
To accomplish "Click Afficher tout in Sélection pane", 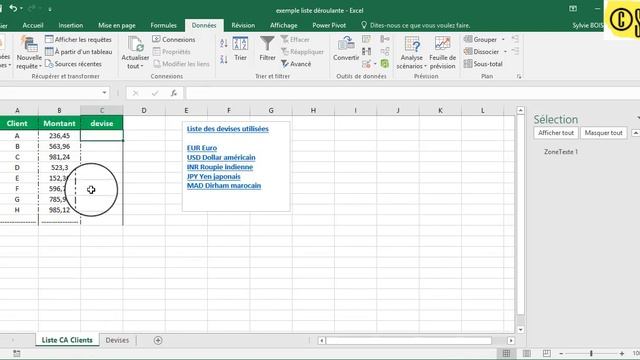I will pyautogui.click(x=556, y=133).
